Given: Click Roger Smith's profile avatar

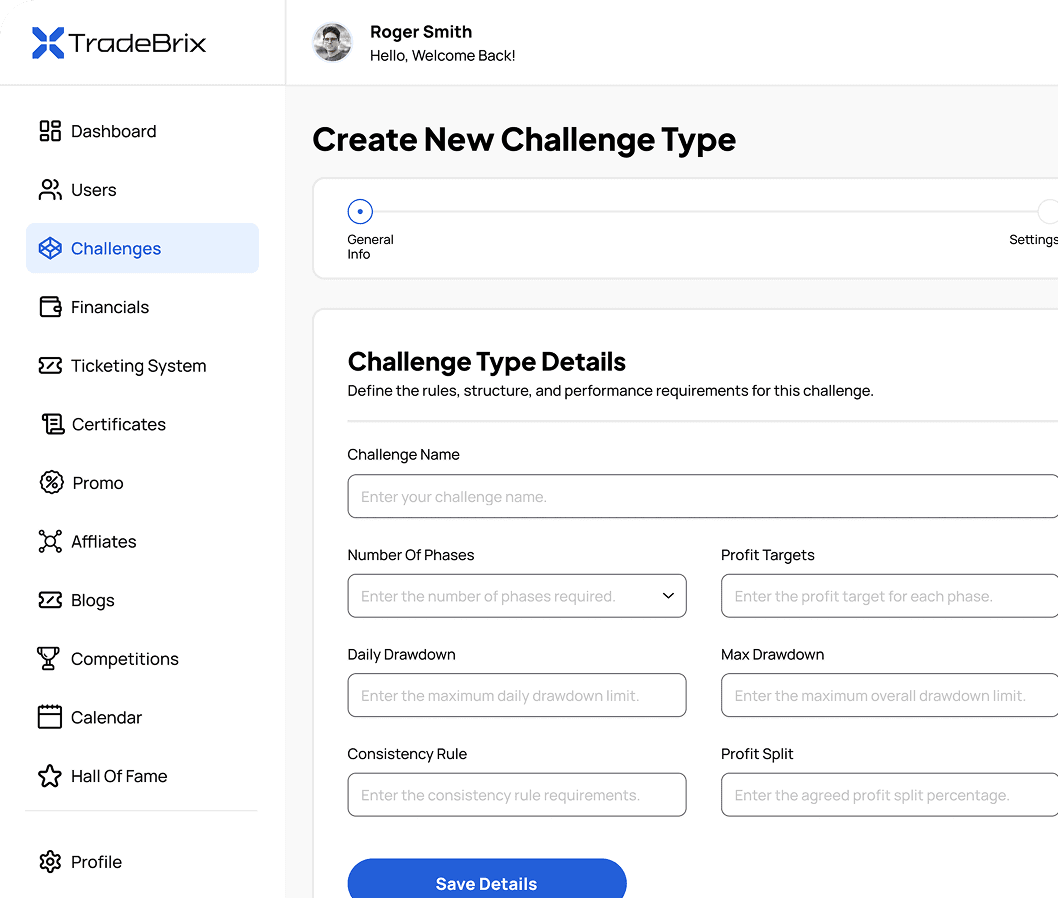Looking at the screenshot, I should point(332,43).
